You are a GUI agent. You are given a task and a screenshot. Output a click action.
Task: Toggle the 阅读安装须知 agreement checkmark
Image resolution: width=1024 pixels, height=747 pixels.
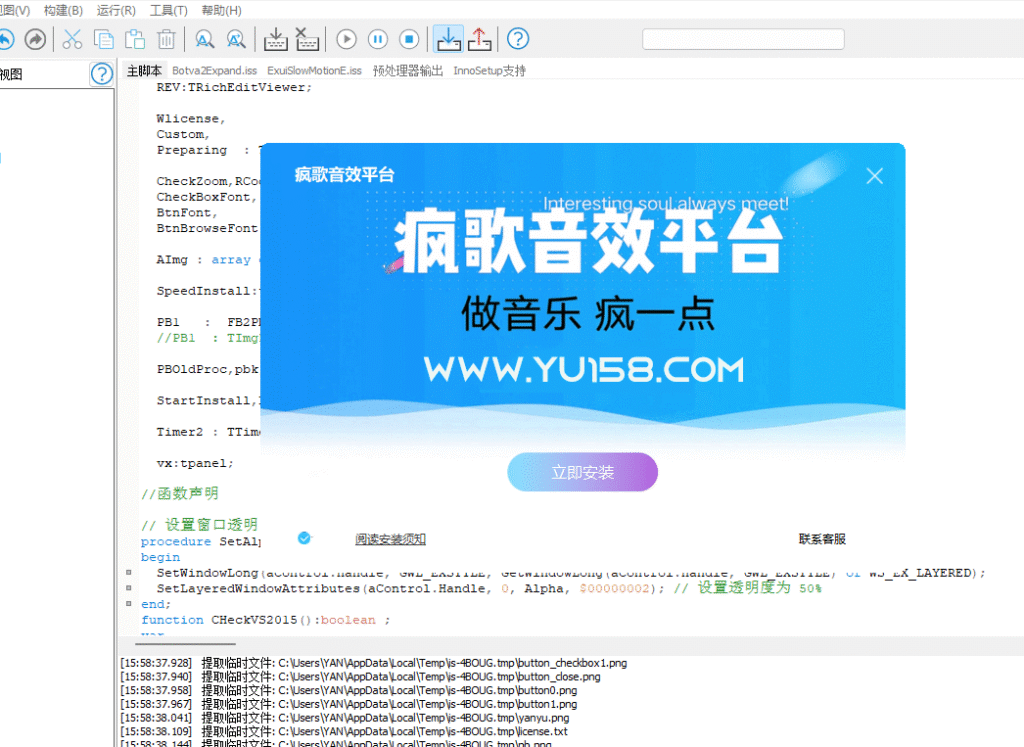click(x=304, y=537)
